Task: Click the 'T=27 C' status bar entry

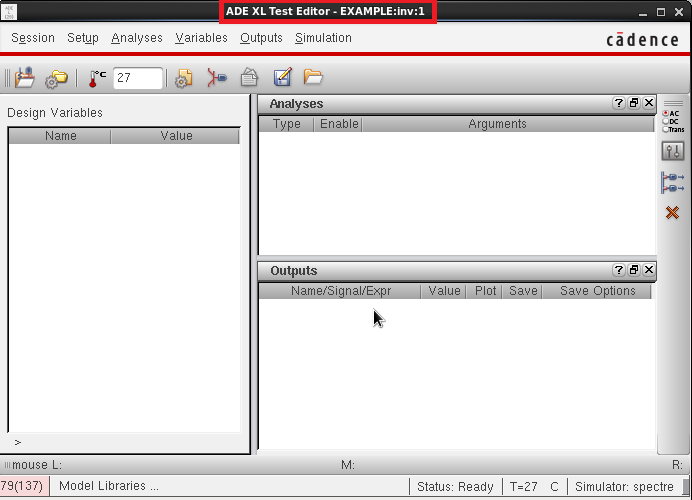Action: click(534, 487)
